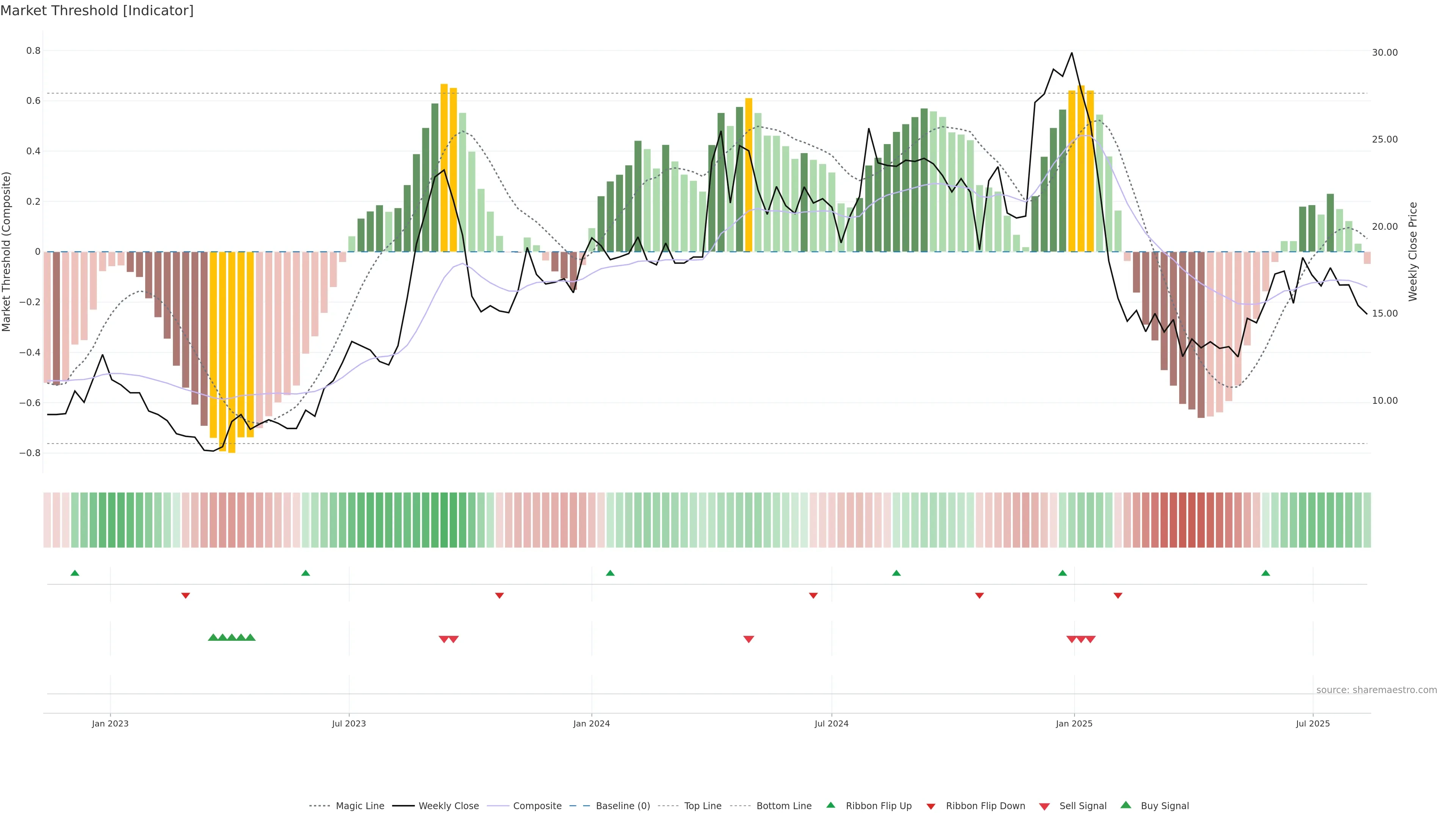Click the Market Threshold [Indicator] chart title
The image size is (1456, 819).
[97, 11]
